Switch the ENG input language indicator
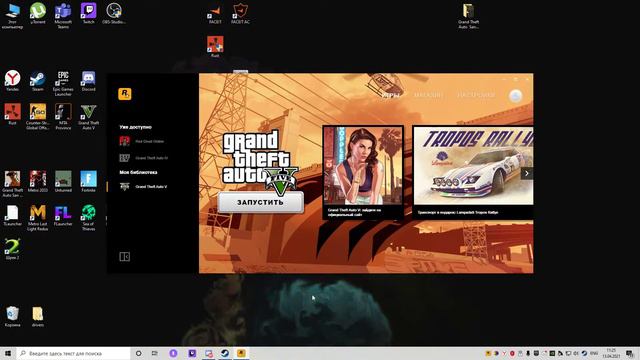 [x=594, y=353]
